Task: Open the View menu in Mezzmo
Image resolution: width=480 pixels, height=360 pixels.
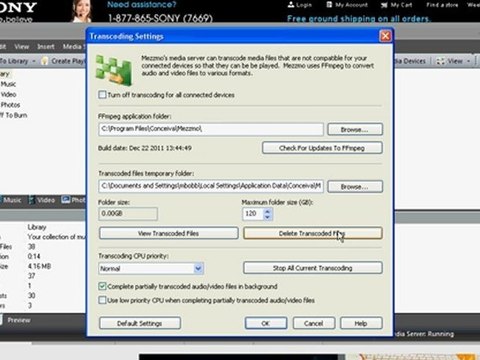Action: [22, 47]
